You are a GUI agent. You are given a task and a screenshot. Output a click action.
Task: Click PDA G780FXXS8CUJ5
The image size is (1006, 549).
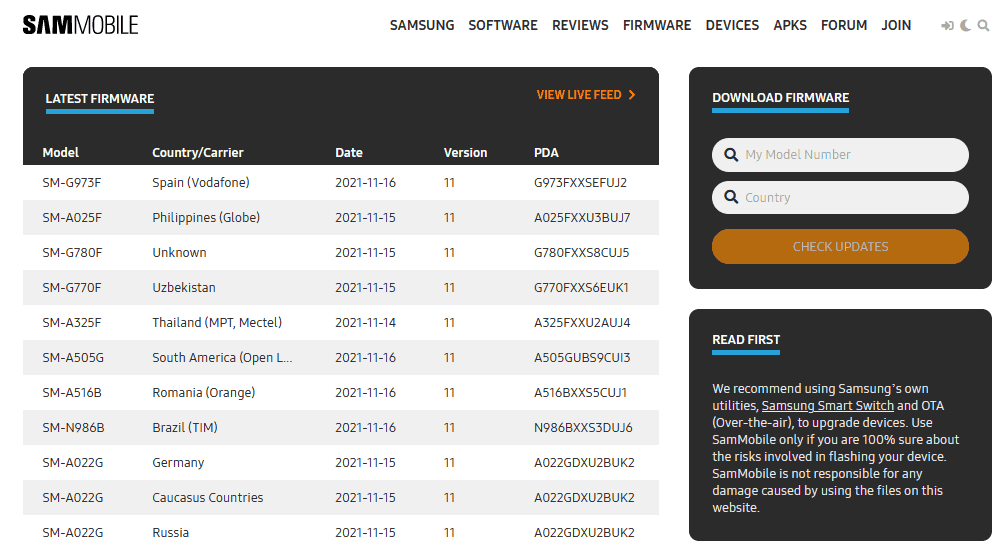pyautogui.click(x=581, y=252)
